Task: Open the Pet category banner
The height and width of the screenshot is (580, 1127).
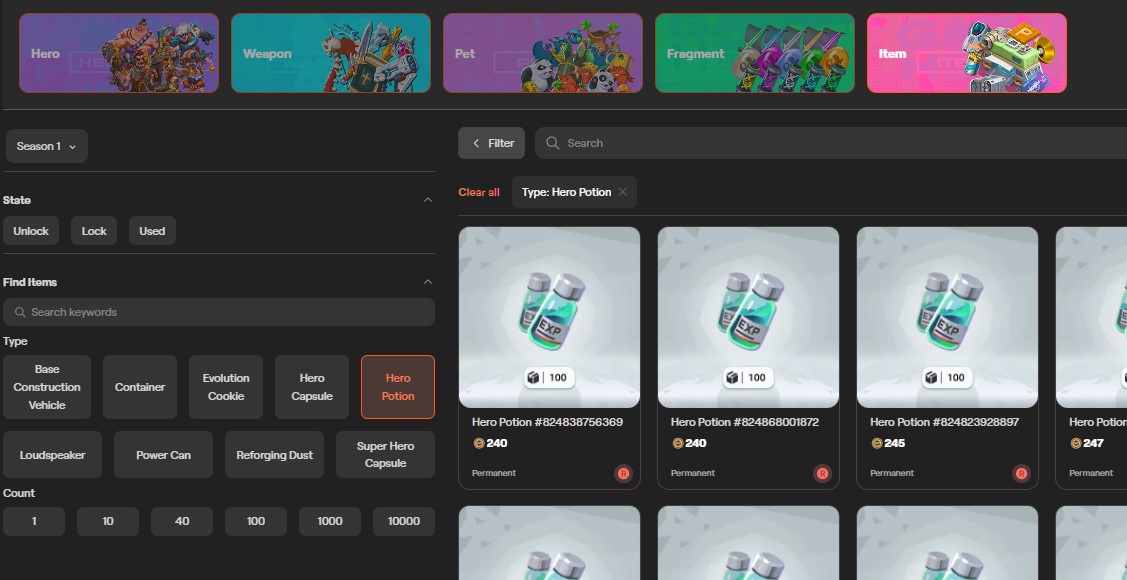Action: (x=543, y=53)
